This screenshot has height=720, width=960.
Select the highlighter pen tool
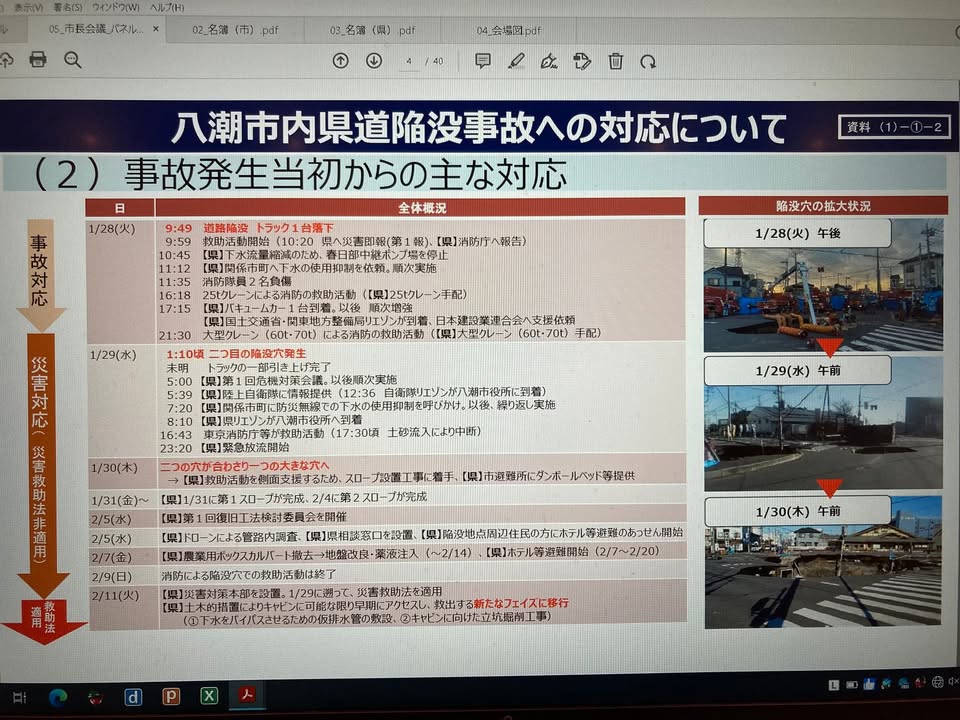point(516,61)
